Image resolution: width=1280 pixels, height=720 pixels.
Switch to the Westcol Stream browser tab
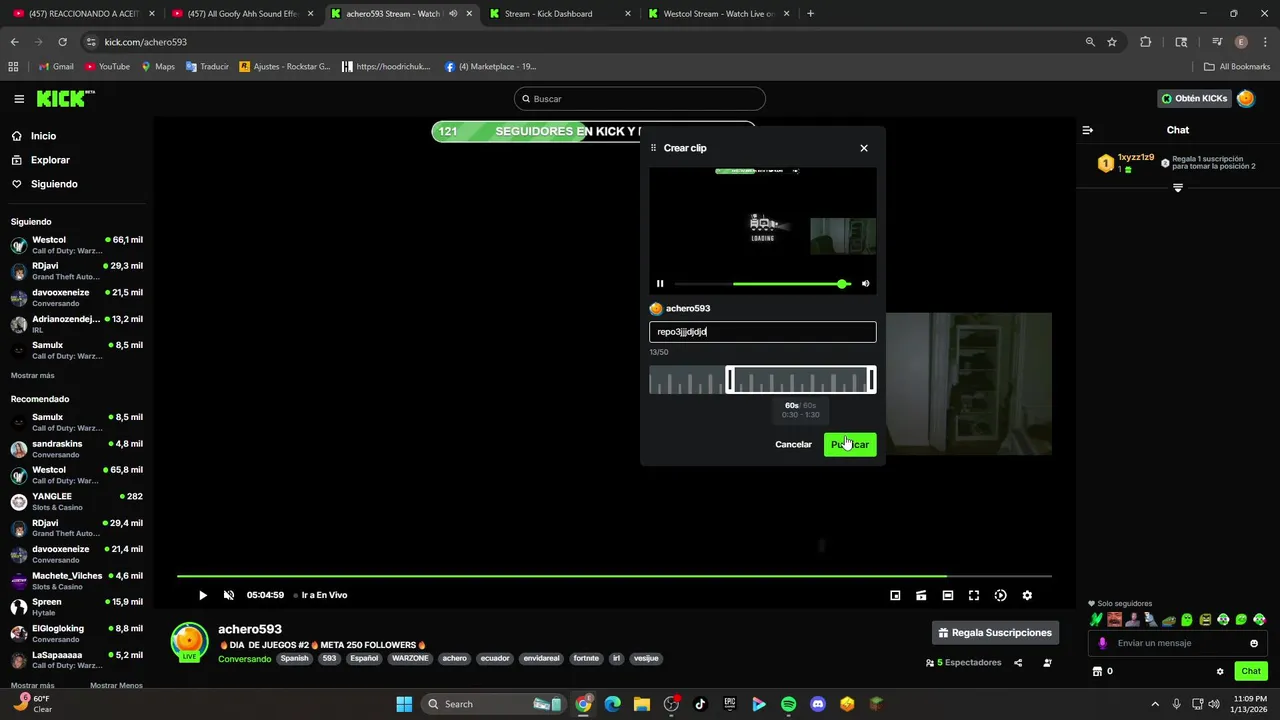[720, 14]
